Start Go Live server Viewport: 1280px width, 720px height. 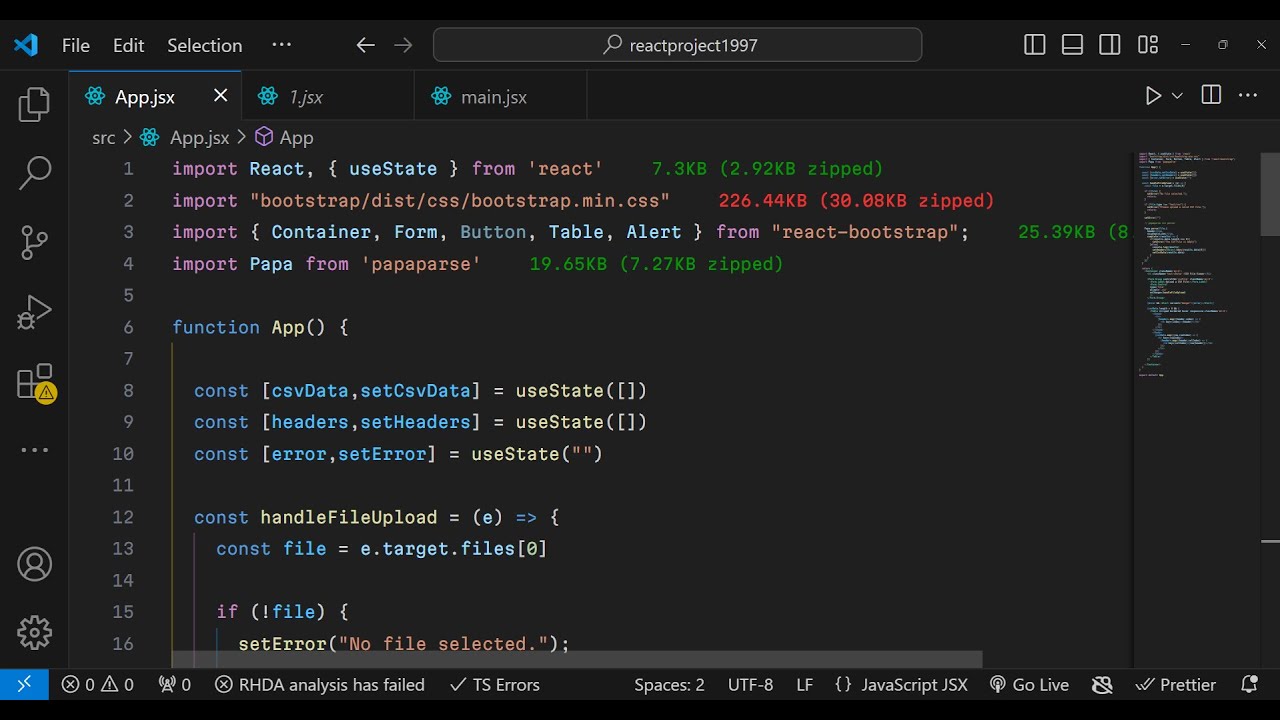[x=1029, y=684]
